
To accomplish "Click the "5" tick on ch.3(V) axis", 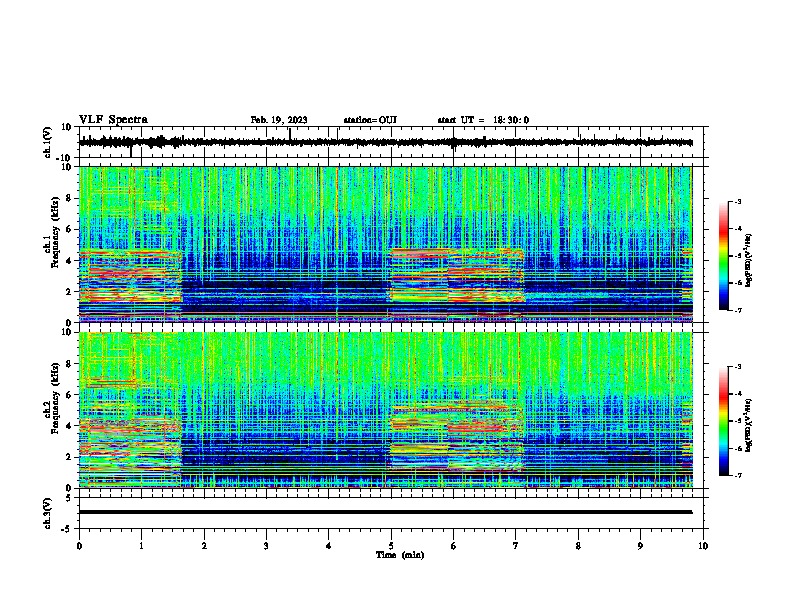I will coord(69,497).
